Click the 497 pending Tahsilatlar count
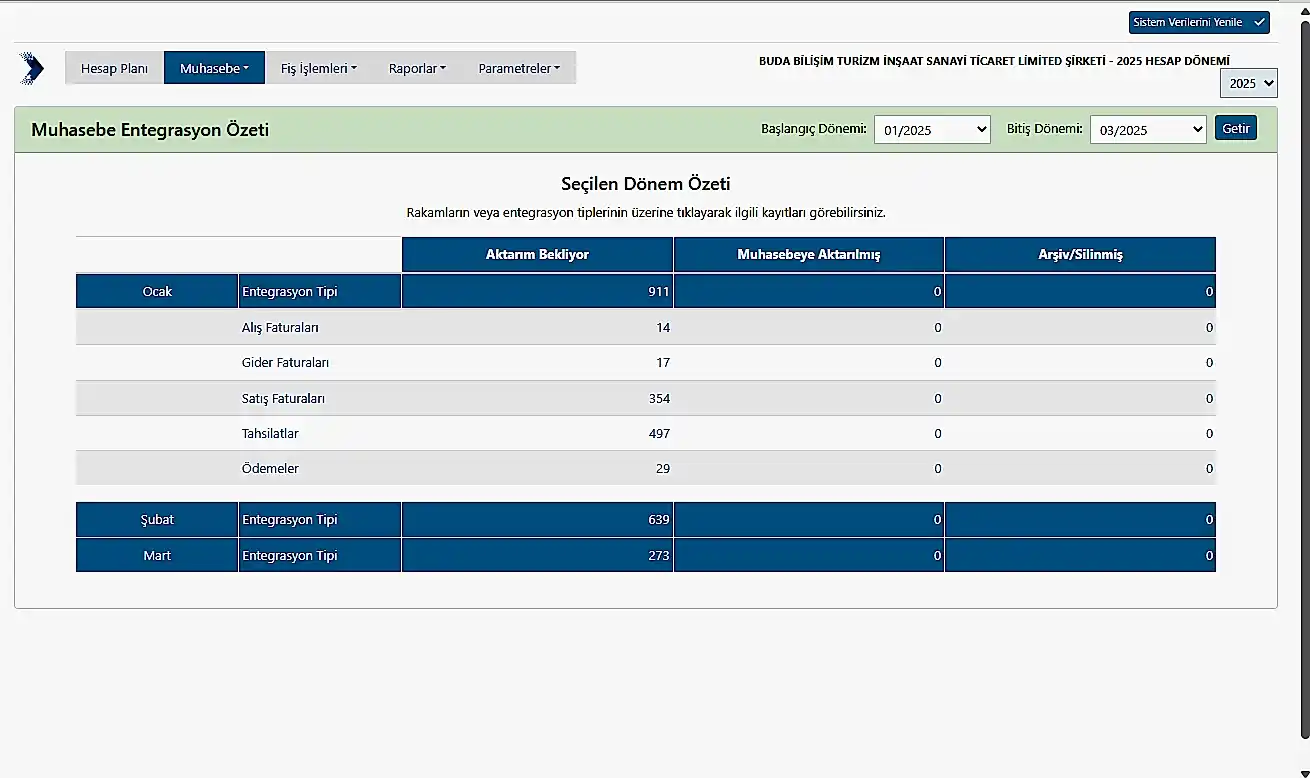1310x778 pixels. [657, 434]
